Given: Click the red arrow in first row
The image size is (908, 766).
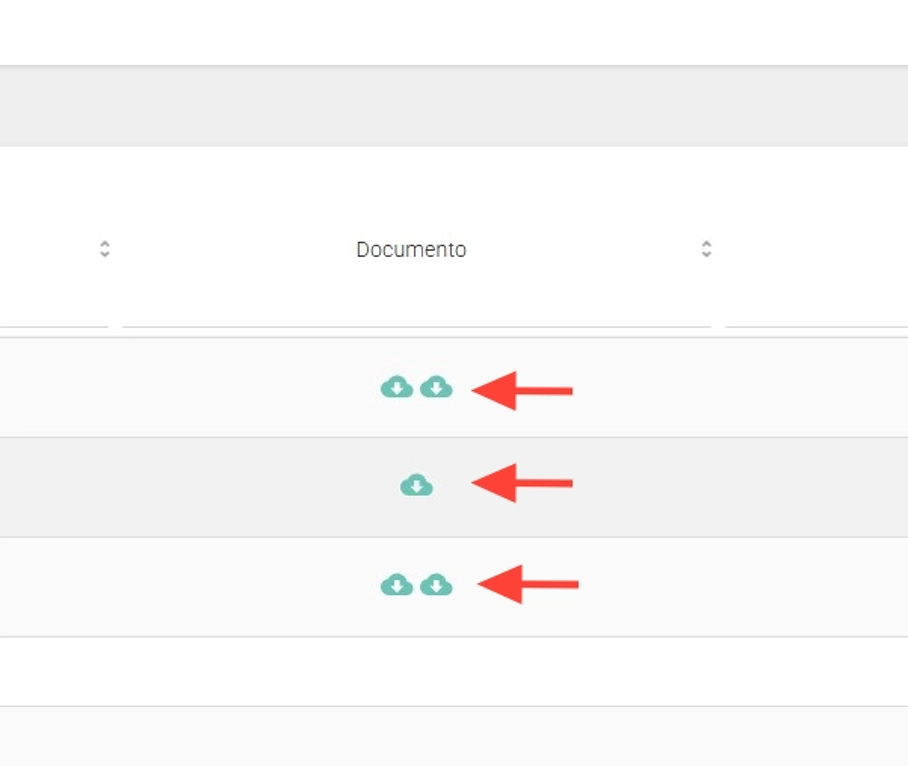Looking at the screenshot, I should point(522,390).
